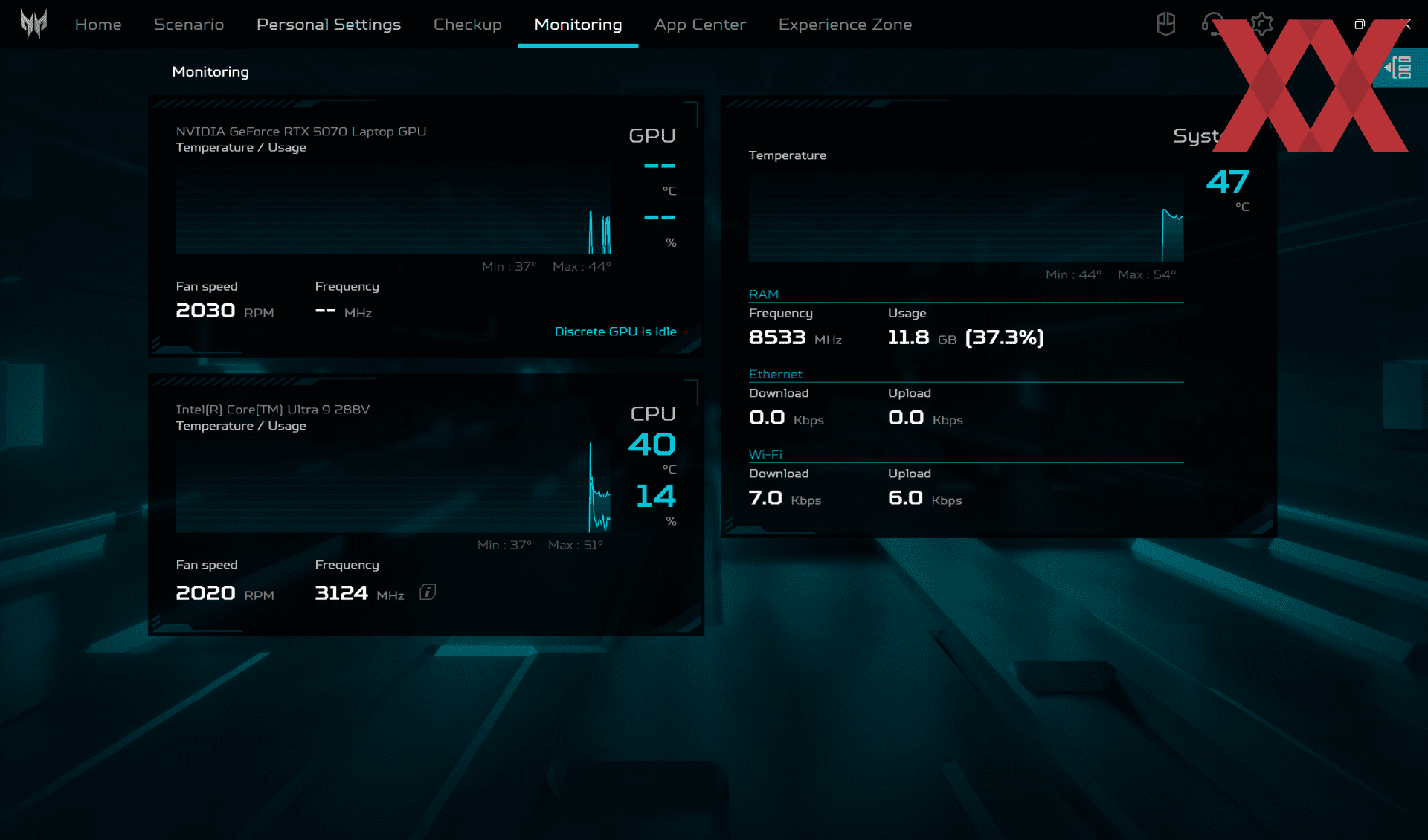Switch to the Experience Zone tab
1428x840 pixels.
[845, 24]
